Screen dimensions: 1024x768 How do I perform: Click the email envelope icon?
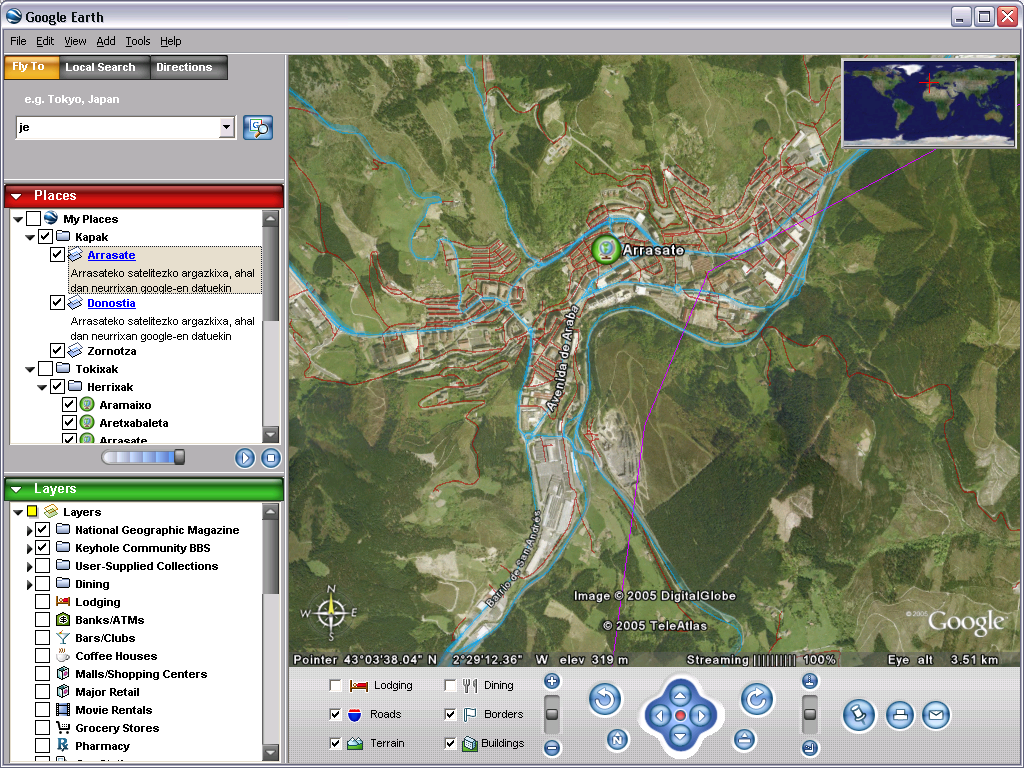[935, 715]
